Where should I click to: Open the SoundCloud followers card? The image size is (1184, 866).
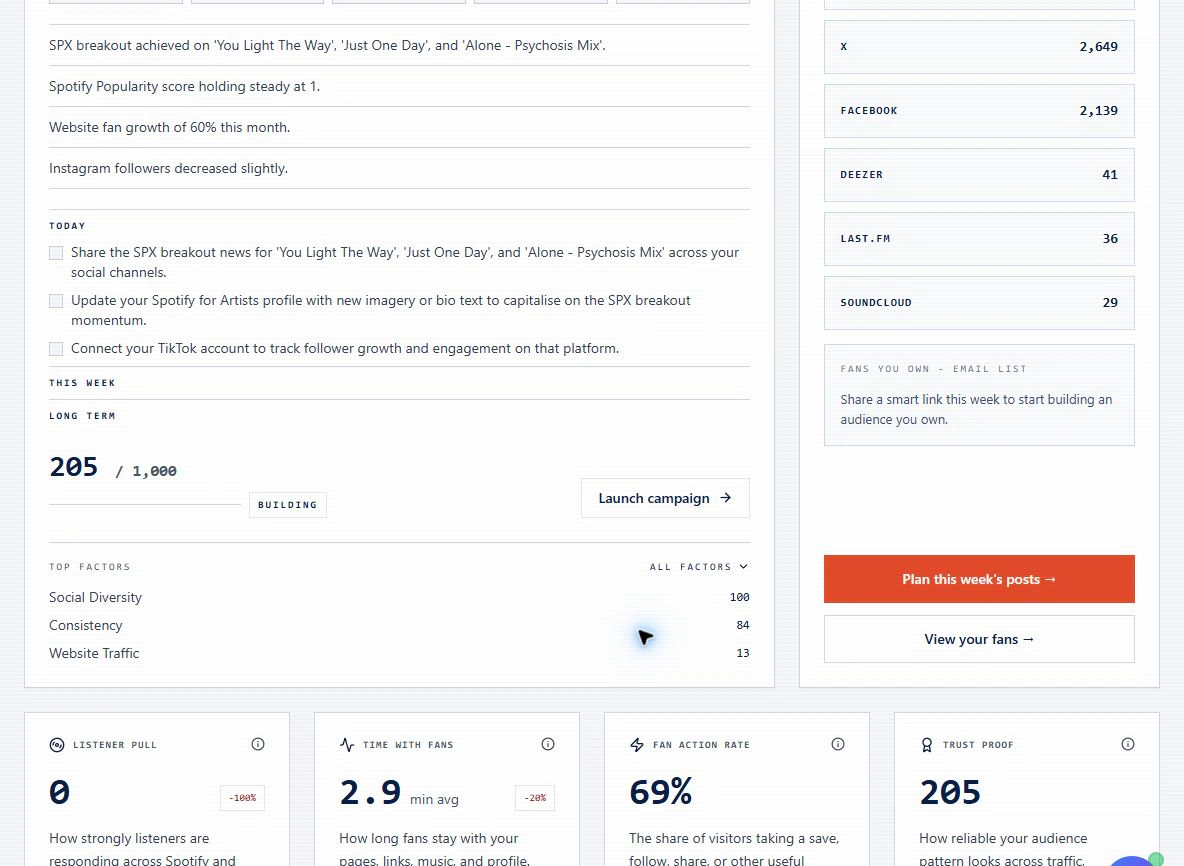(979, 303)
